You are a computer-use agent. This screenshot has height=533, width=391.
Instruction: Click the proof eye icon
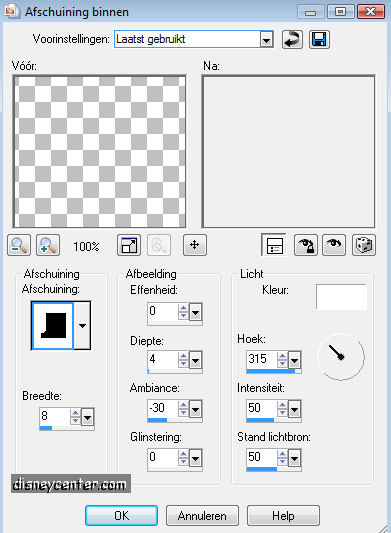334,245
